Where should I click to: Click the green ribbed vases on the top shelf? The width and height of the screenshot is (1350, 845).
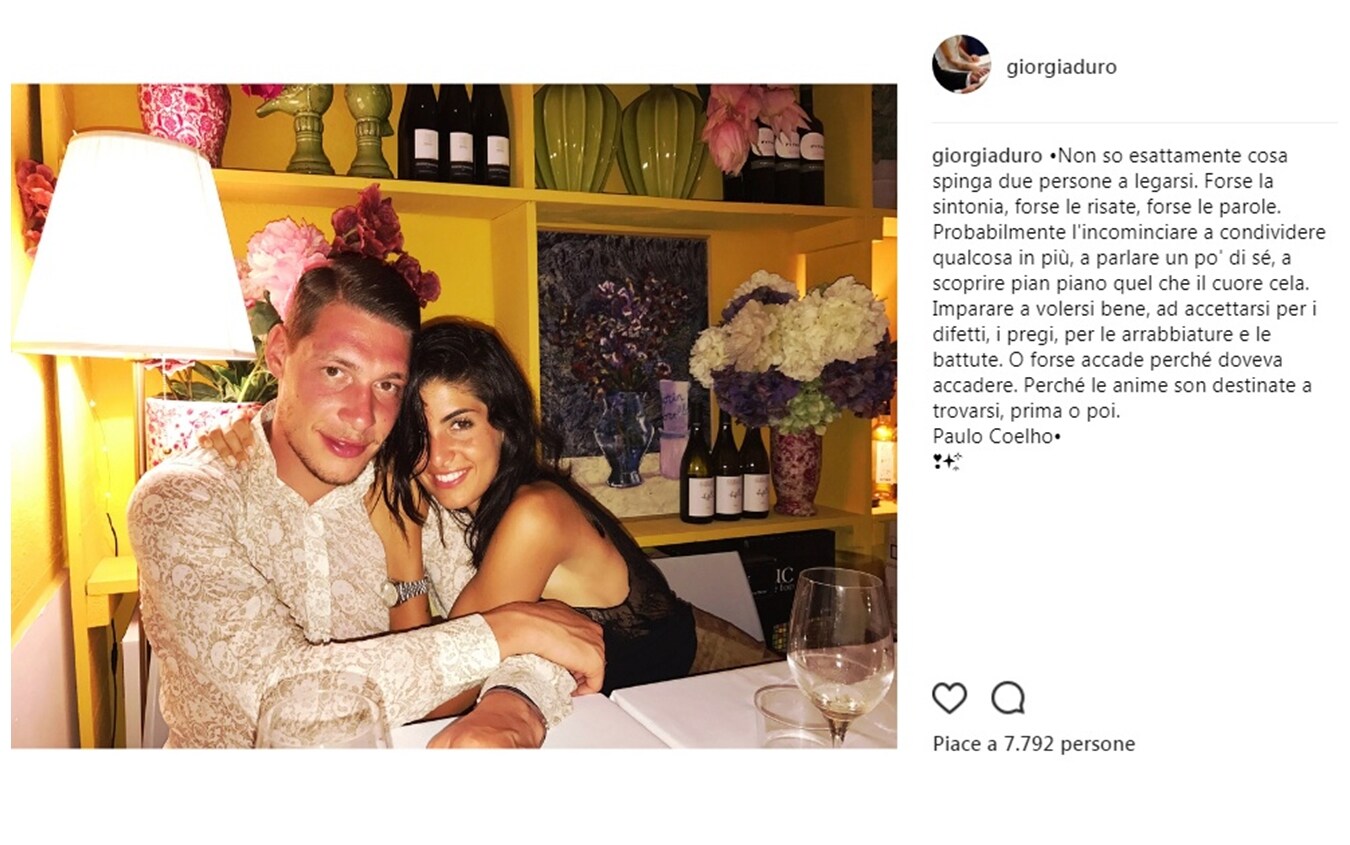pos(620,140)
